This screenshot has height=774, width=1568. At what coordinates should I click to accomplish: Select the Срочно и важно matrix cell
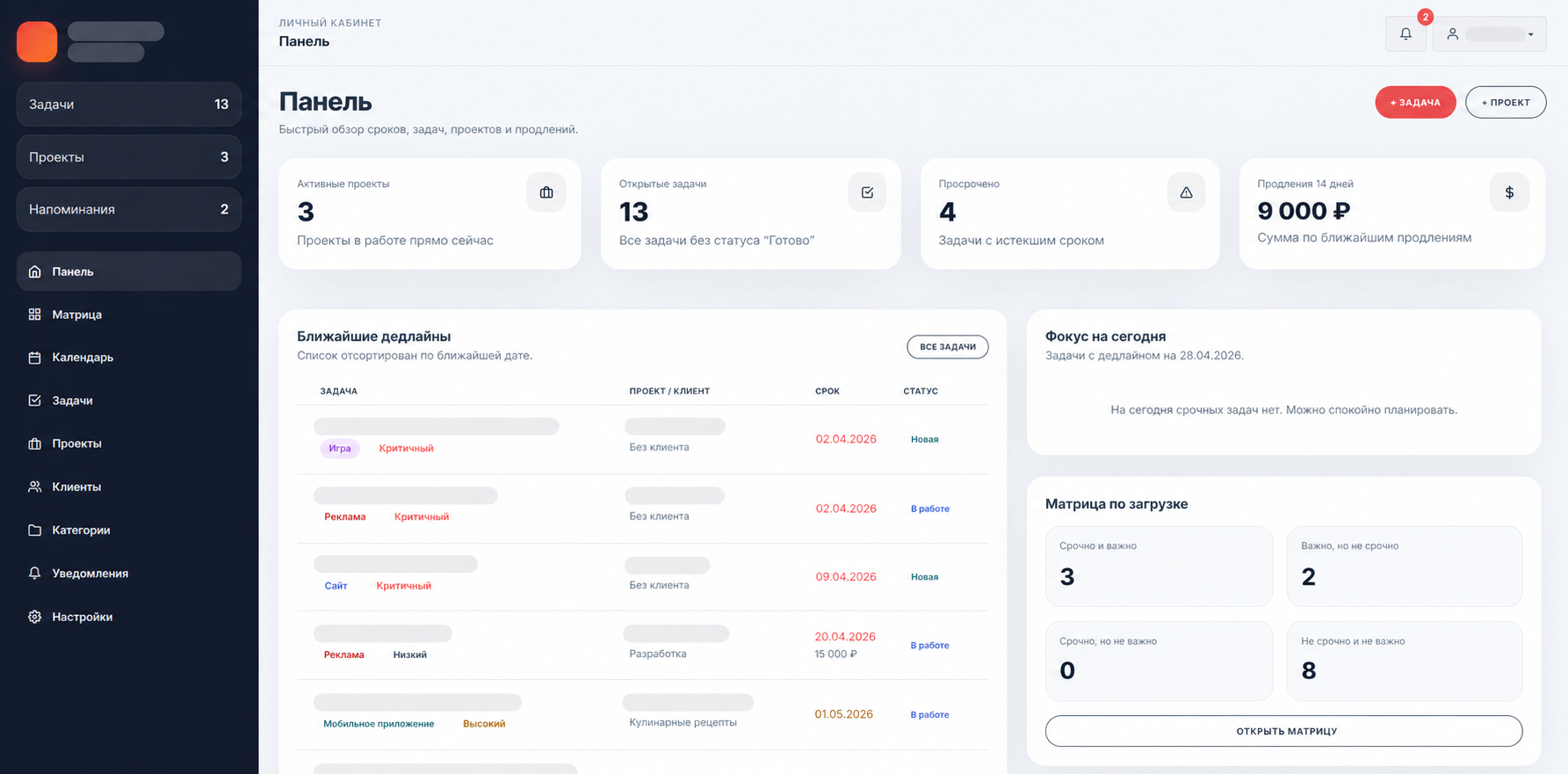click(1159, 566)
